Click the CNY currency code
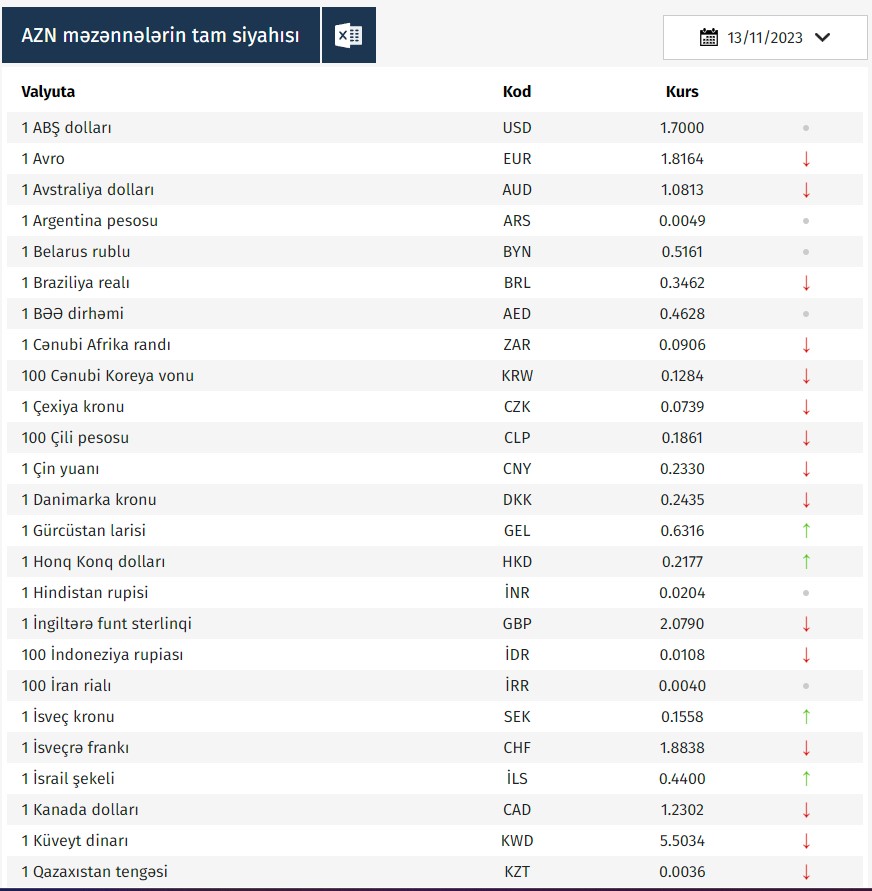The image size is (872, 891). point(517,469)
